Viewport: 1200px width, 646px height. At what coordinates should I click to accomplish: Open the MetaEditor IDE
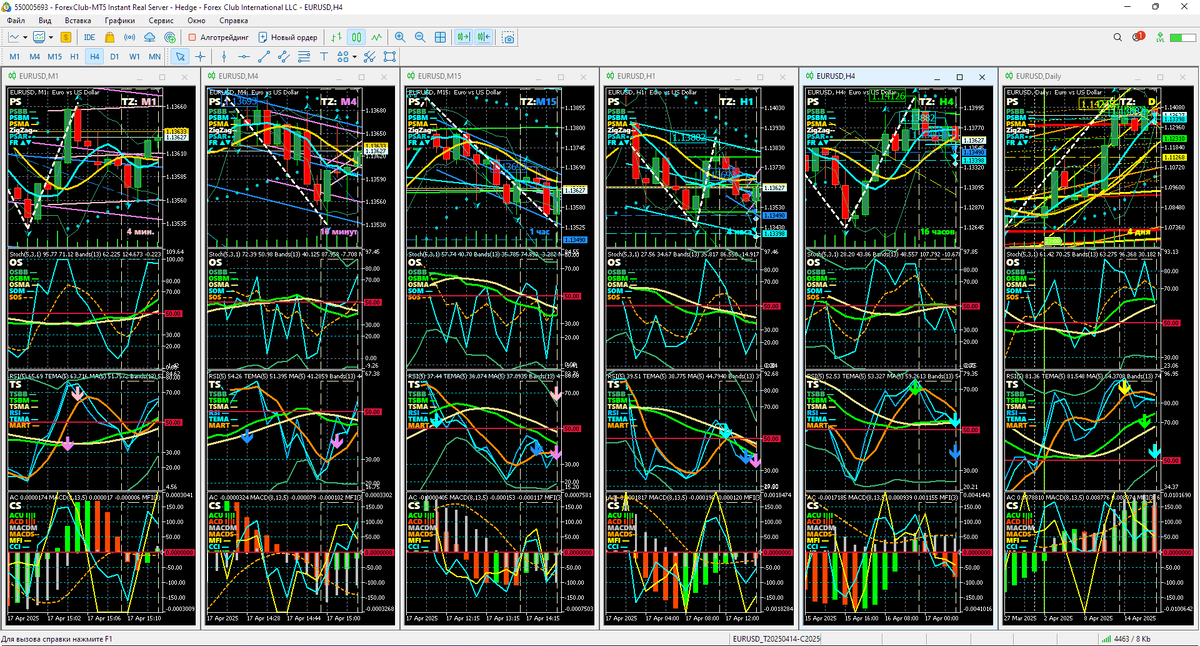[90, 37]
